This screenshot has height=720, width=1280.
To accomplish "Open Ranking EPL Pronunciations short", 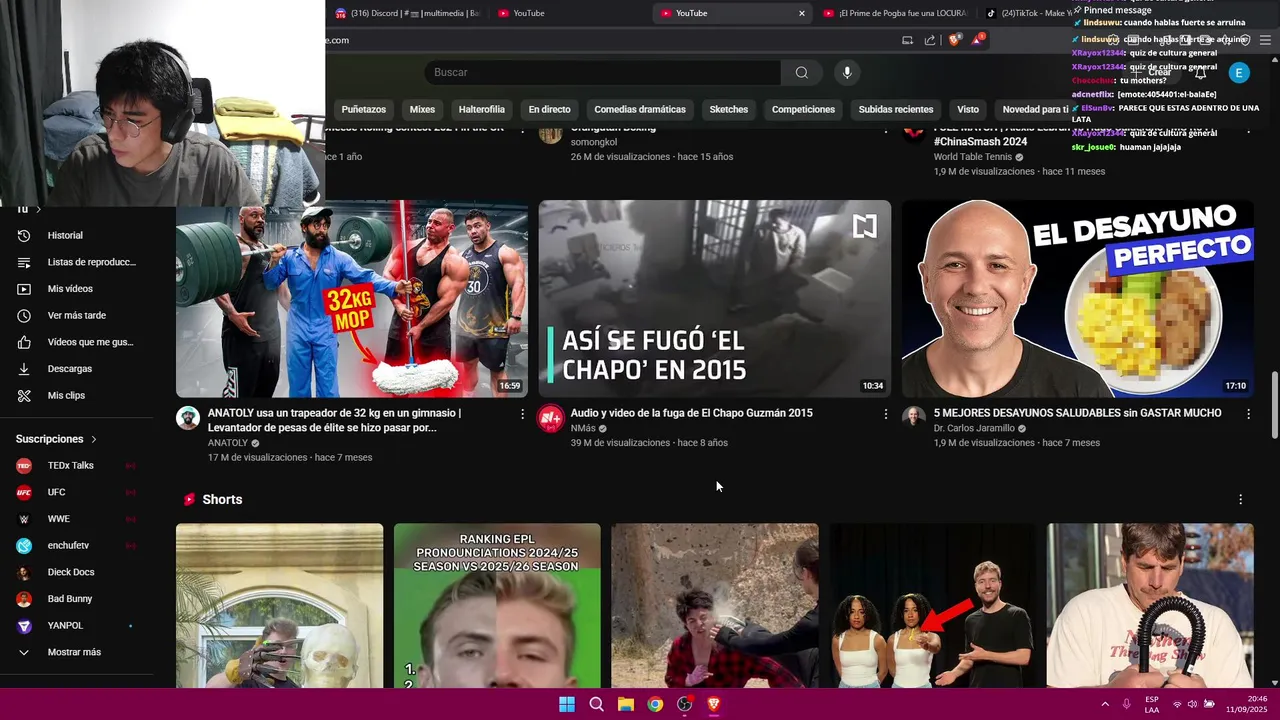I will pos(497,606).
